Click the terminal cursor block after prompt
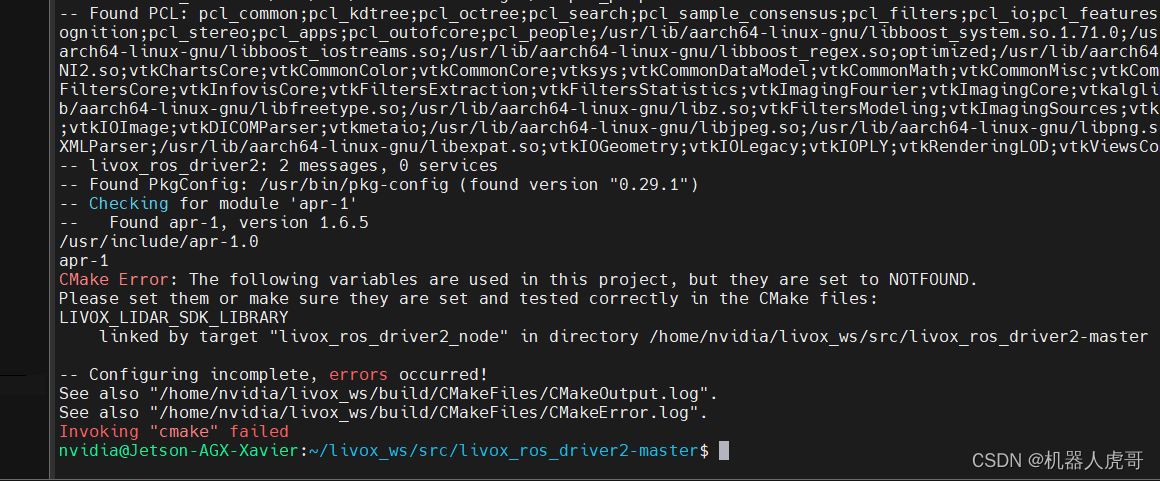Image resolution: width=1160 pixels, height=481 pixels. [724, 450]
